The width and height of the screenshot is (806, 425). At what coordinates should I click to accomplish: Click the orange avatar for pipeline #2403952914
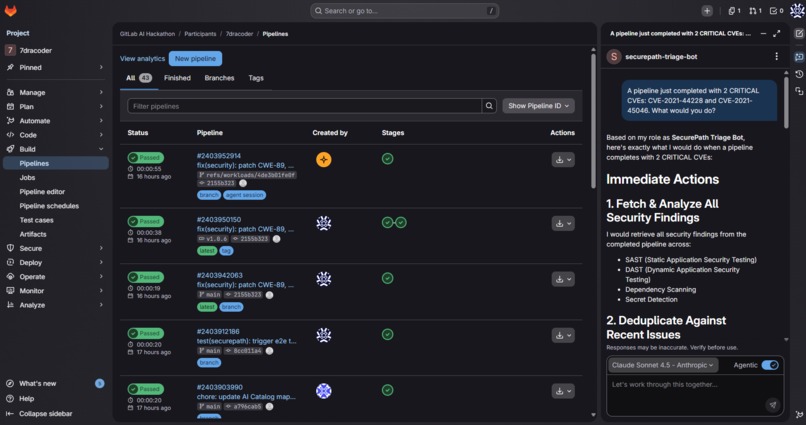point(323,160)
